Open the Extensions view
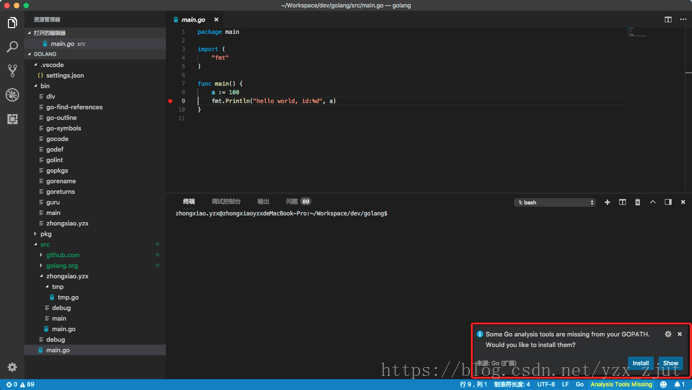This screenshot has height=390, width=692. pos(12,119)
